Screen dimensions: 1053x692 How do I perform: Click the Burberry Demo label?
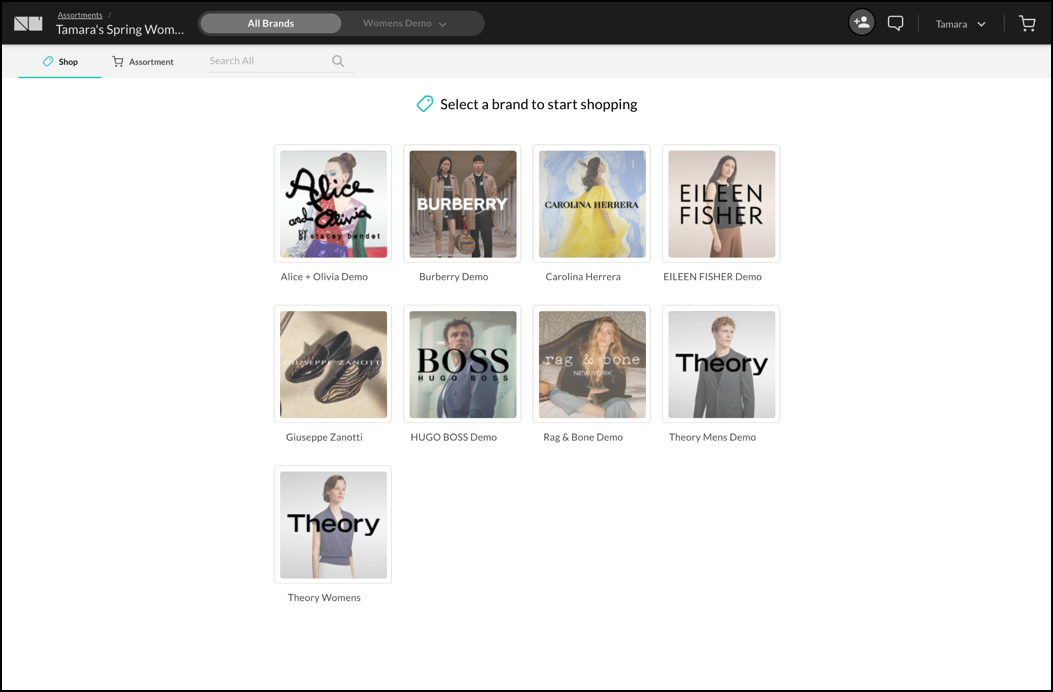click(454, 277)
